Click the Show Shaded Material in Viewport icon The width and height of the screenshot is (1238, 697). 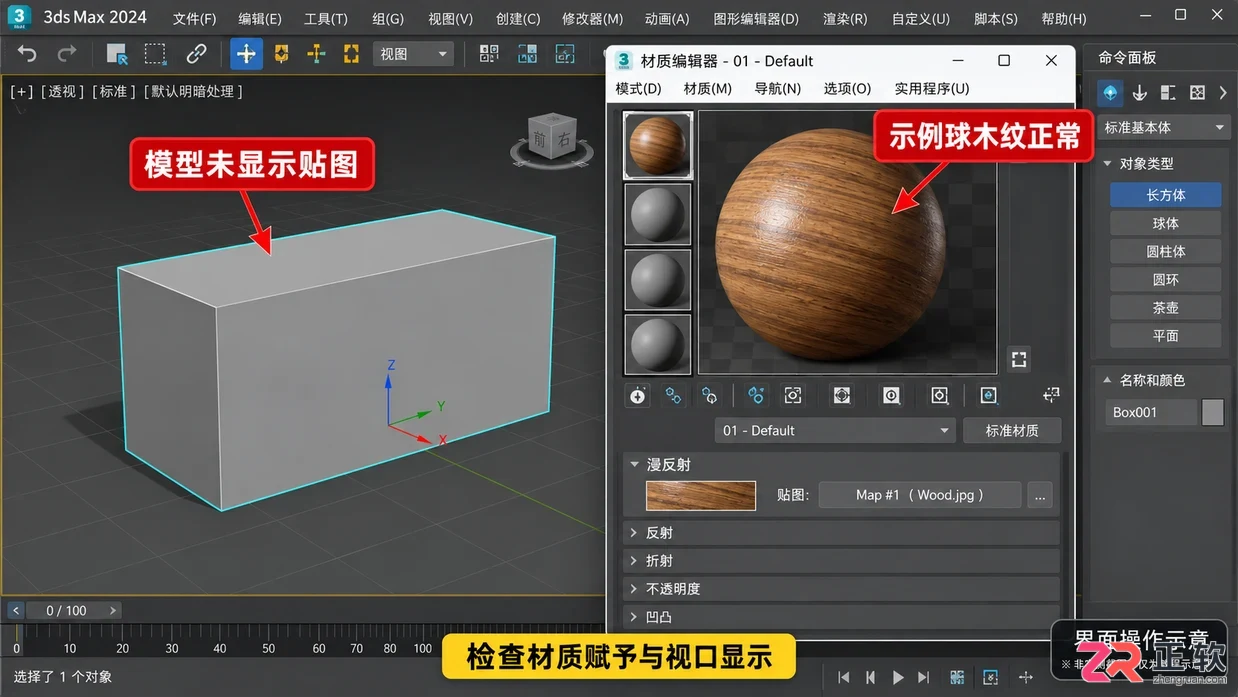pyautogui.click(x=842, y=396)
